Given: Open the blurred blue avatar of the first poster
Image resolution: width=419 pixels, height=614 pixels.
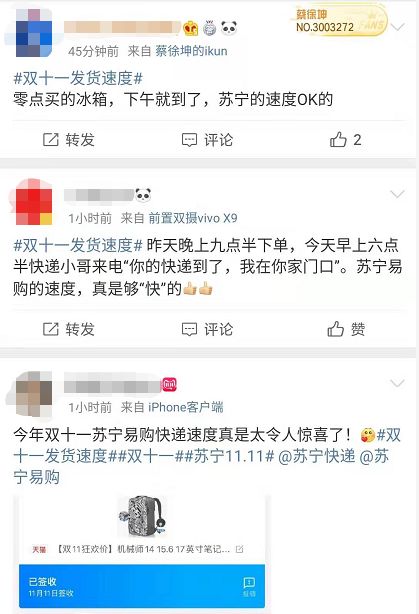Looking at the screenshot, I should coord(34,33).
